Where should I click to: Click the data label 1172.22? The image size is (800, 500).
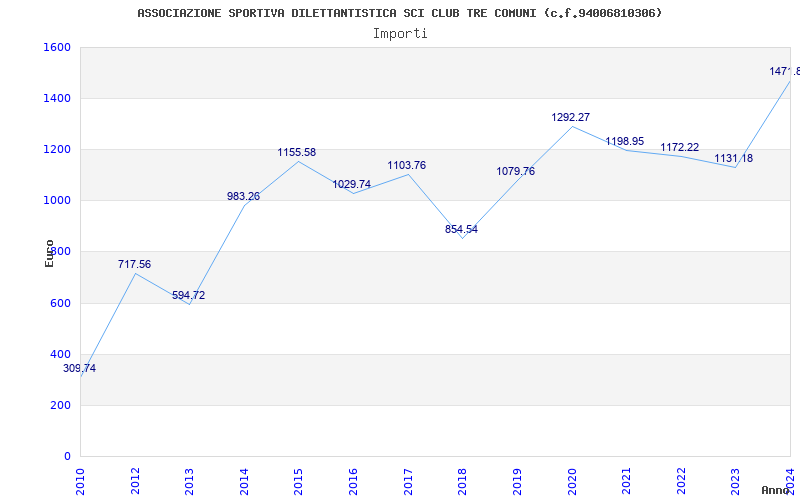tap(680, 147)
